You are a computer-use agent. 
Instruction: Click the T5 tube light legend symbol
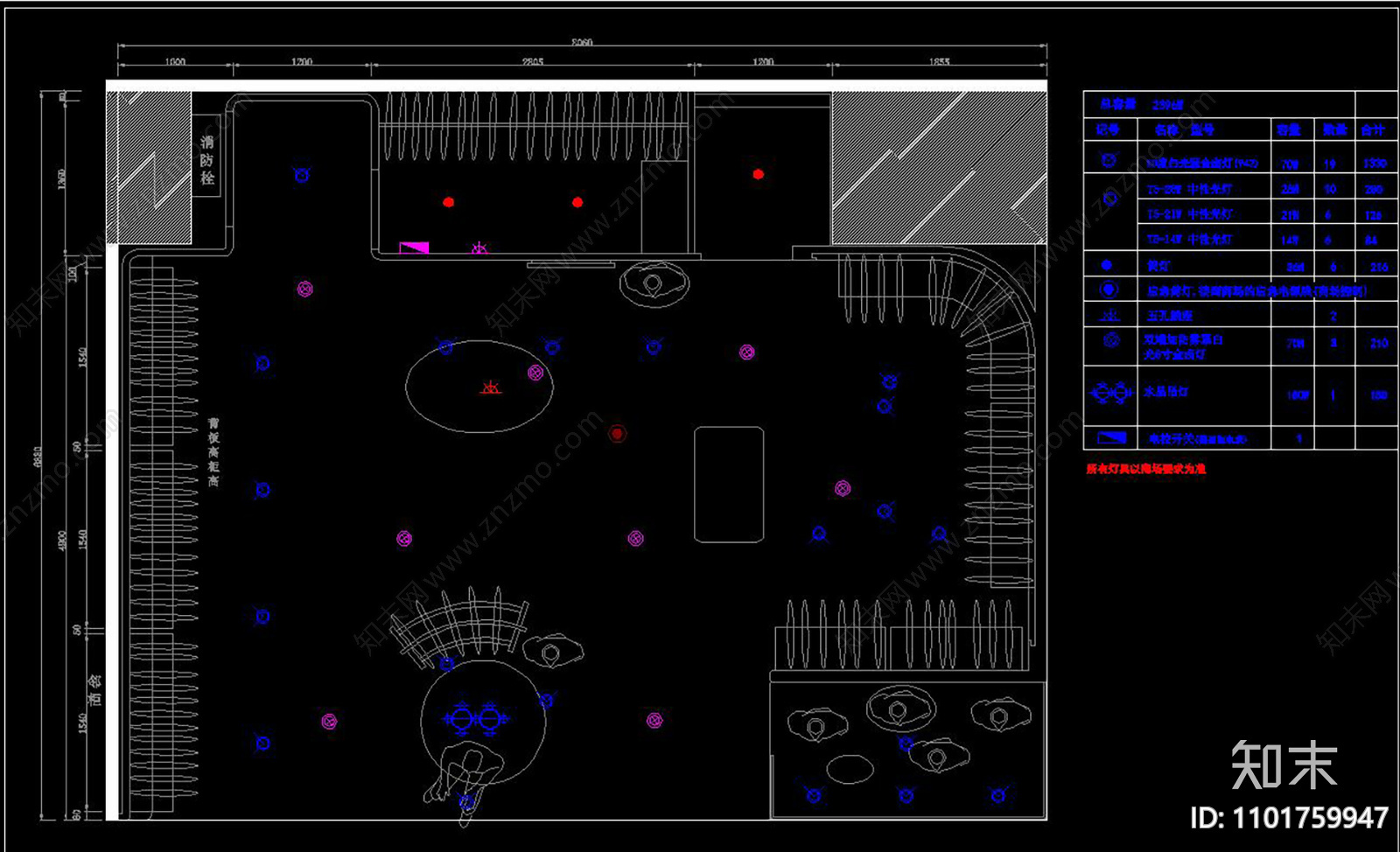coord(1109,198)
